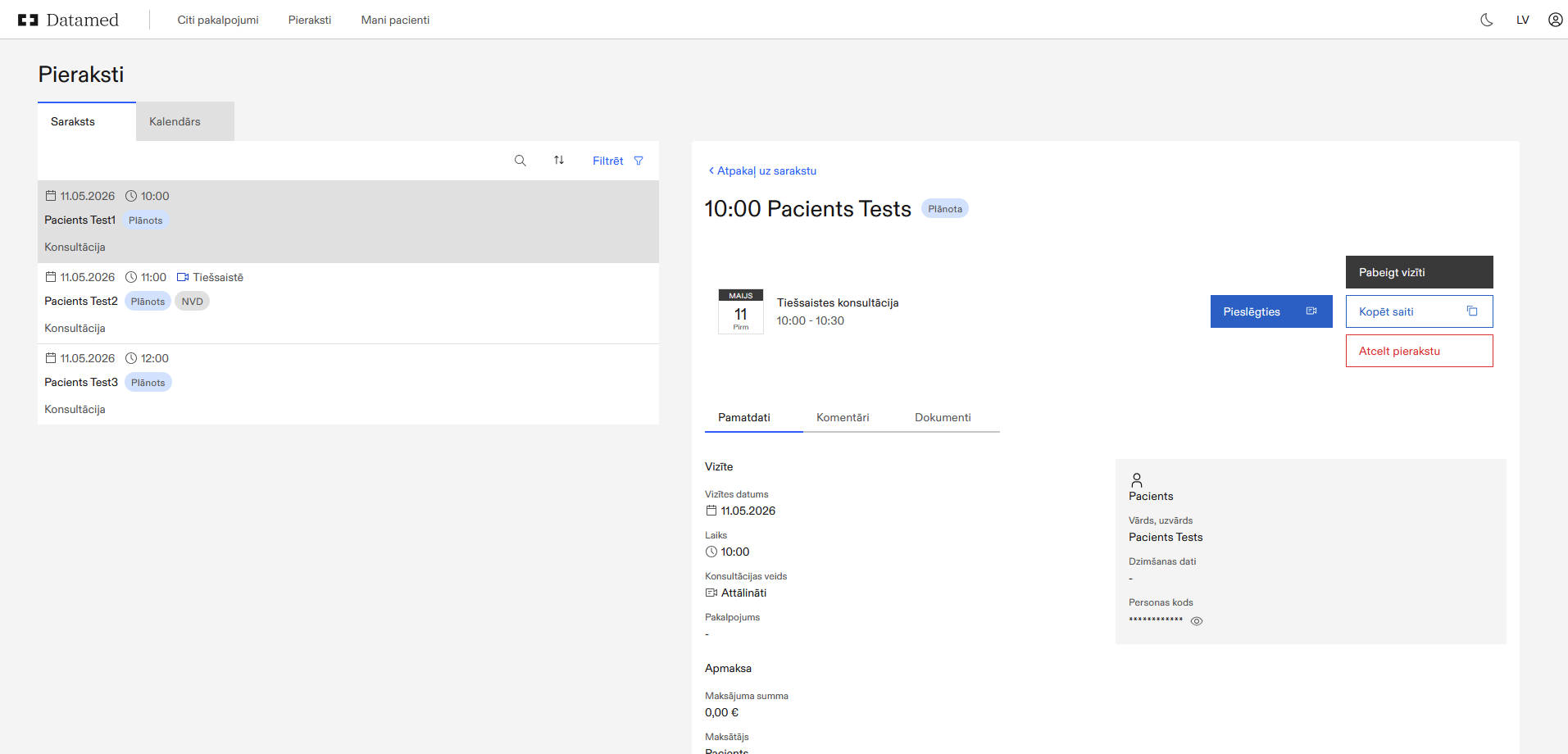Image resolution: width=1568 pixels, height=754 pixels.
Task: Click the copy icon in Kopēt saiti
Action: click(1472, 311)
